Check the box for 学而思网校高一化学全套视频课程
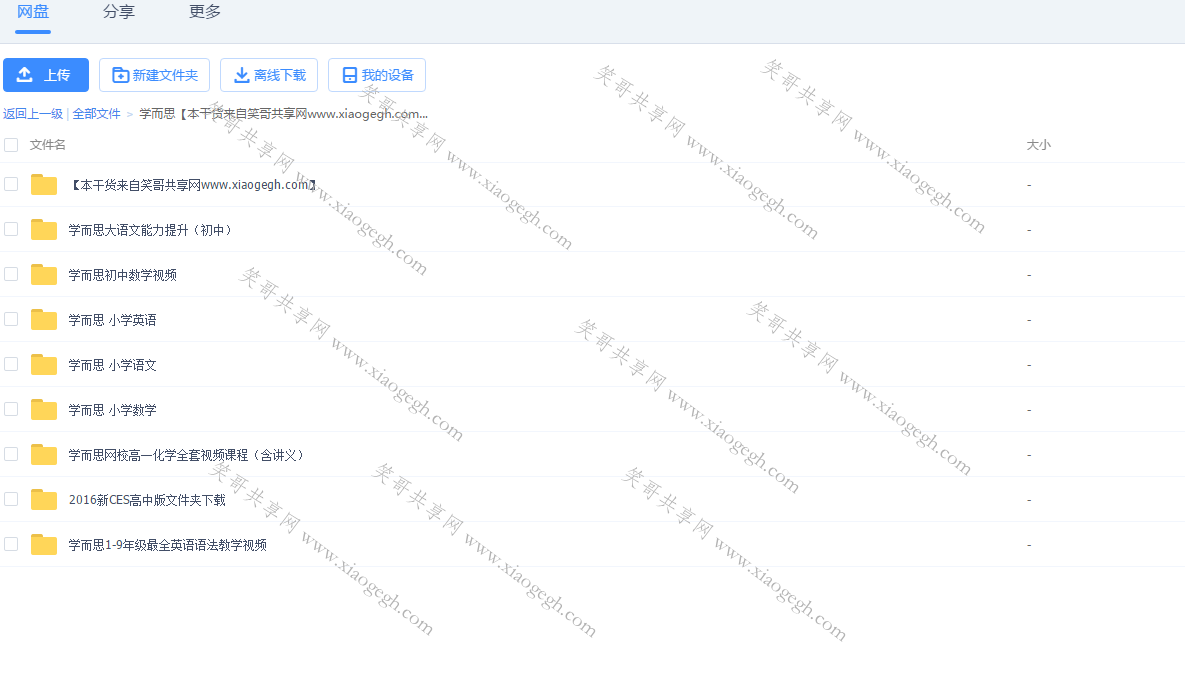Image resolution: width=1185 pixels, height=696 pixels. tap(11, 454)
